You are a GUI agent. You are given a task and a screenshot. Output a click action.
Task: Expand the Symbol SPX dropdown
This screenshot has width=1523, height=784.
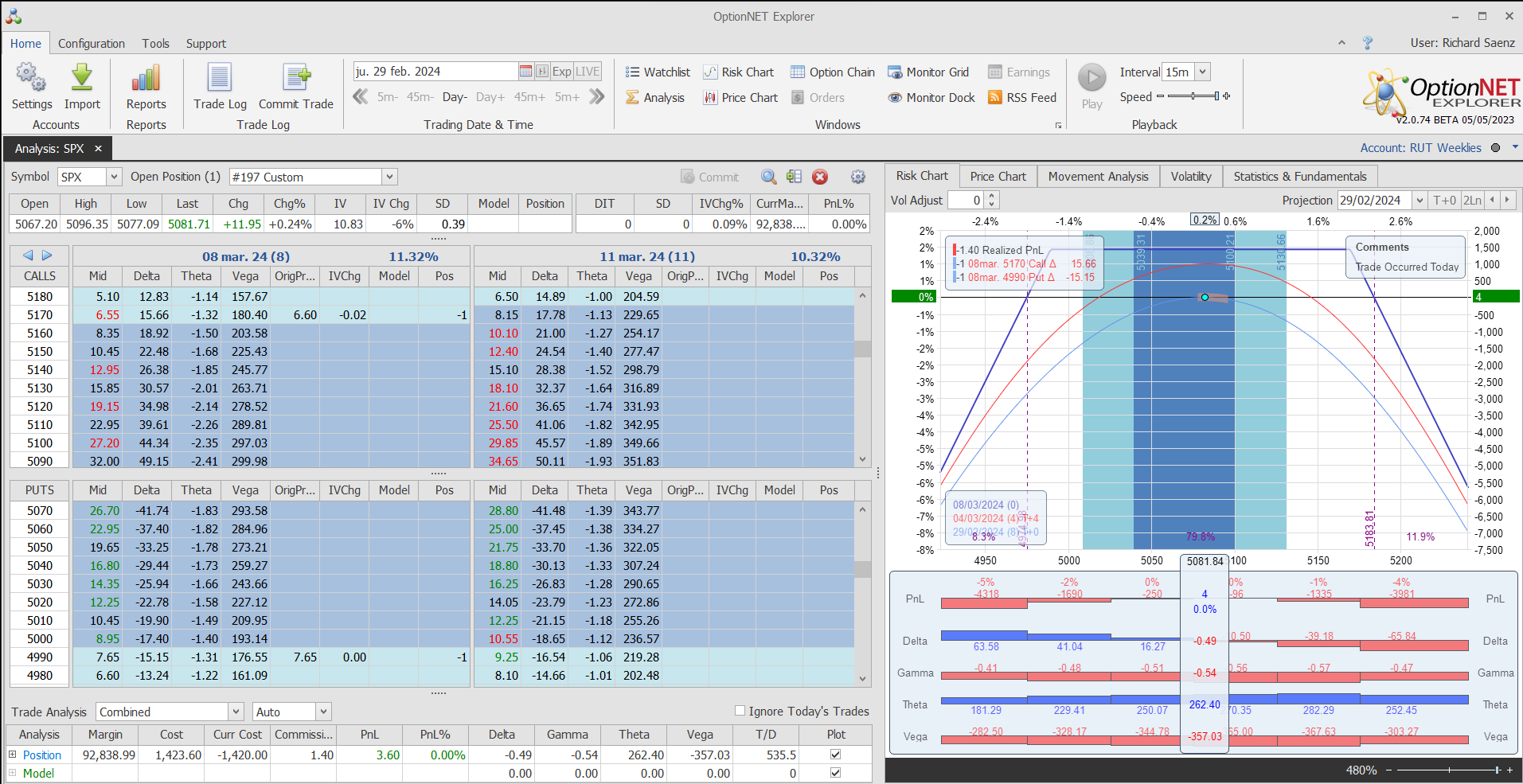tap(114, 177)
